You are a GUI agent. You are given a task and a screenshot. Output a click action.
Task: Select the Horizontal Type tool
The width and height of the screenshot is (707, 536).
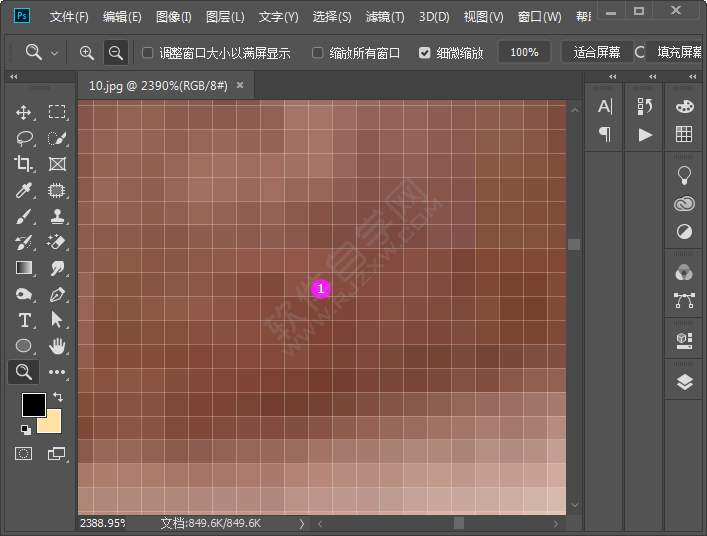click(x=25, y=320)
